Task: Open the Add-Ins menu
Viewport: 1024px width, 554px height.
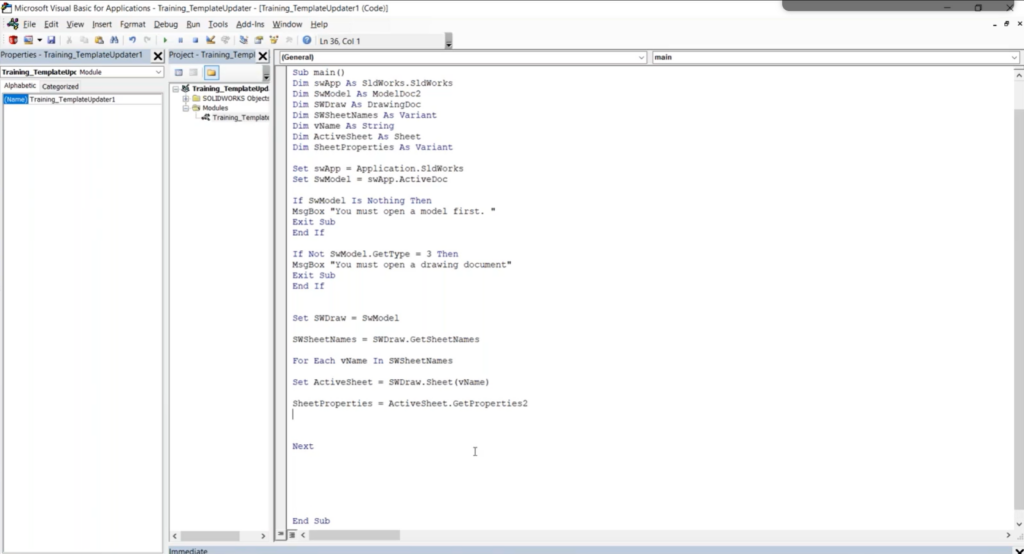Action: tap(250, 24)
